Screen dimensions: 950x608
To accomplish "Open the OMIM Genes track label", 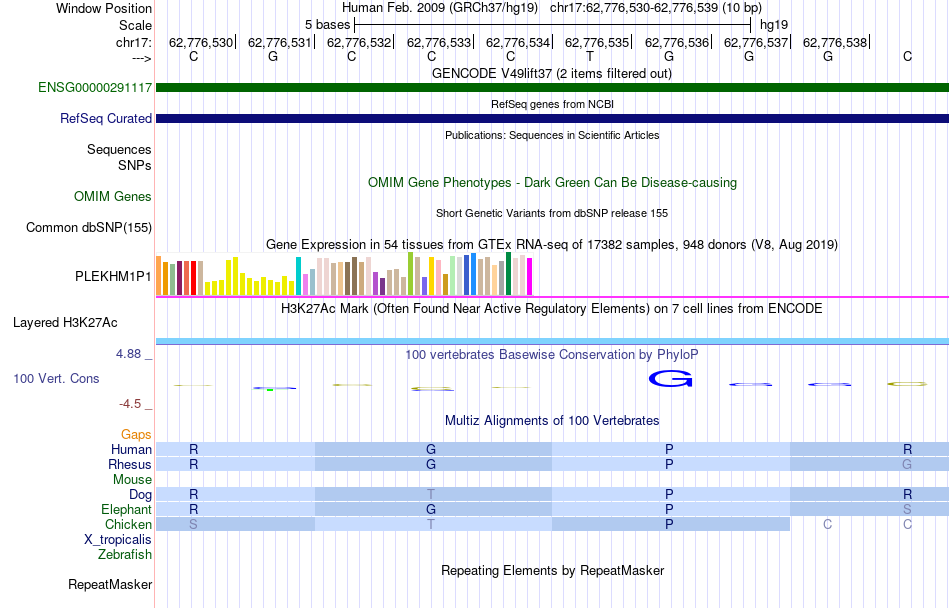I will pos(113,197).
